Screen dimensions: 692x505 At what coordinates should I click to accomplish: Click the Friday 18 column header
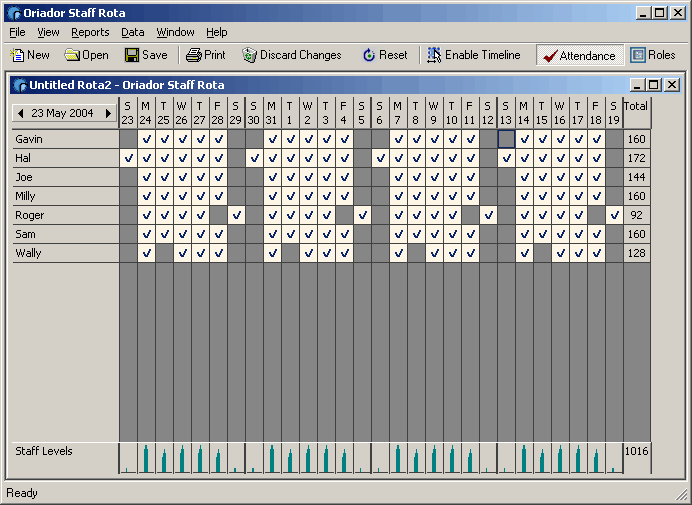pos(596,113)
